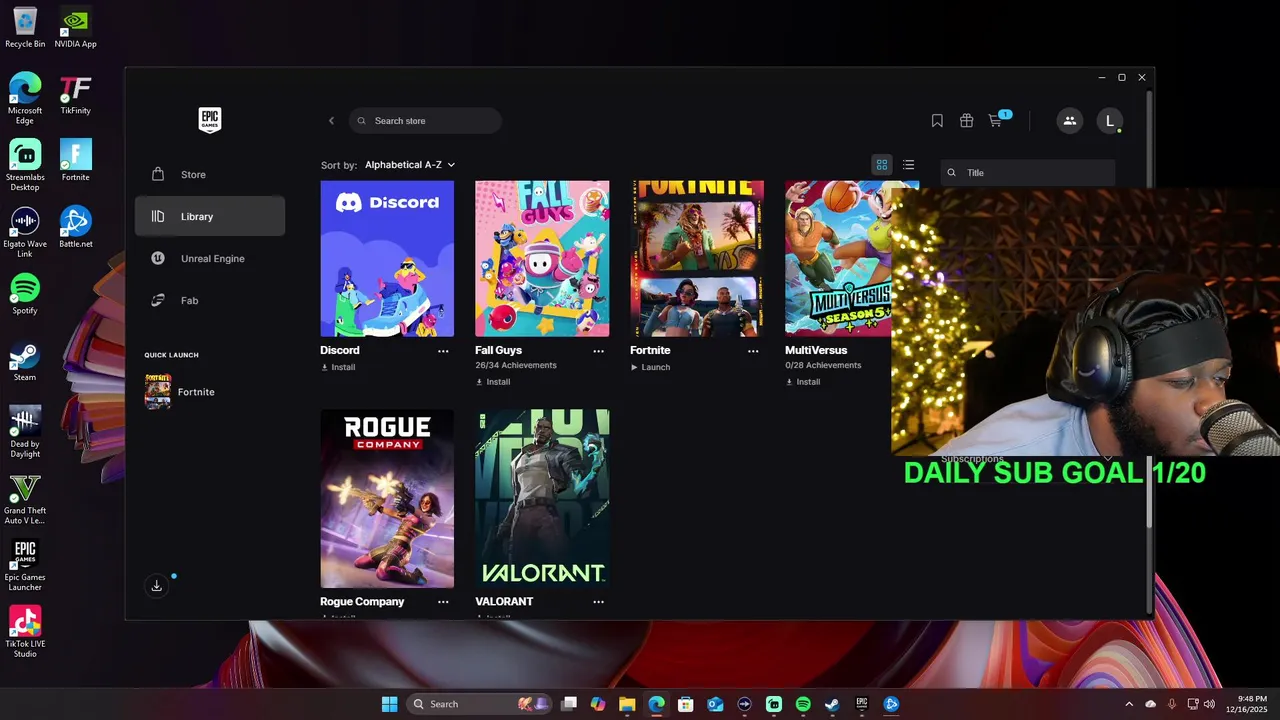
Task: Select Store in the sidebar
Action: [x=210, y=174]
